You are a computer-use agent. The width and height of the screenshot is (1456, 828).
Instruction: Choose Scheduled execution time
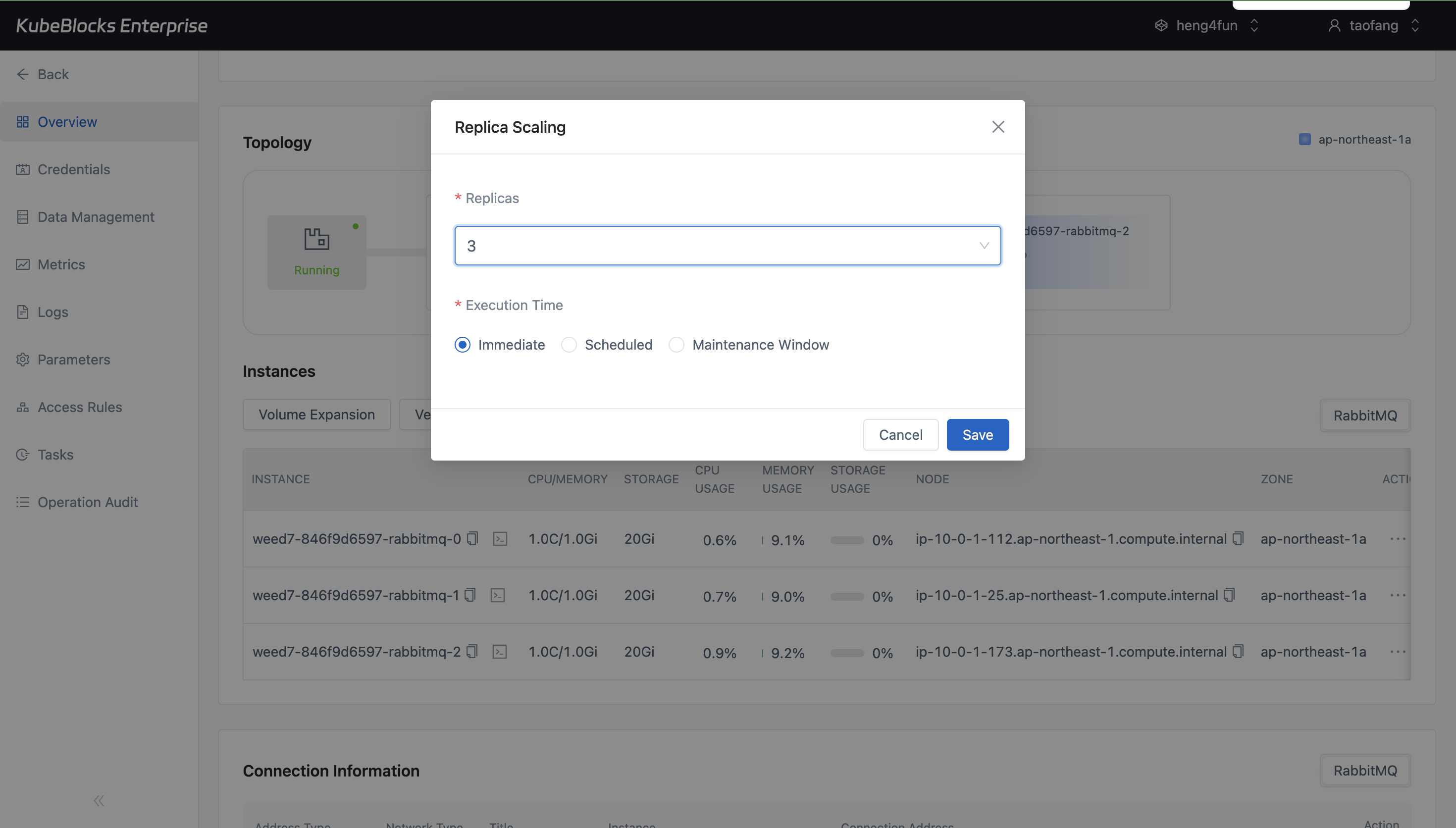pos(568,344)
